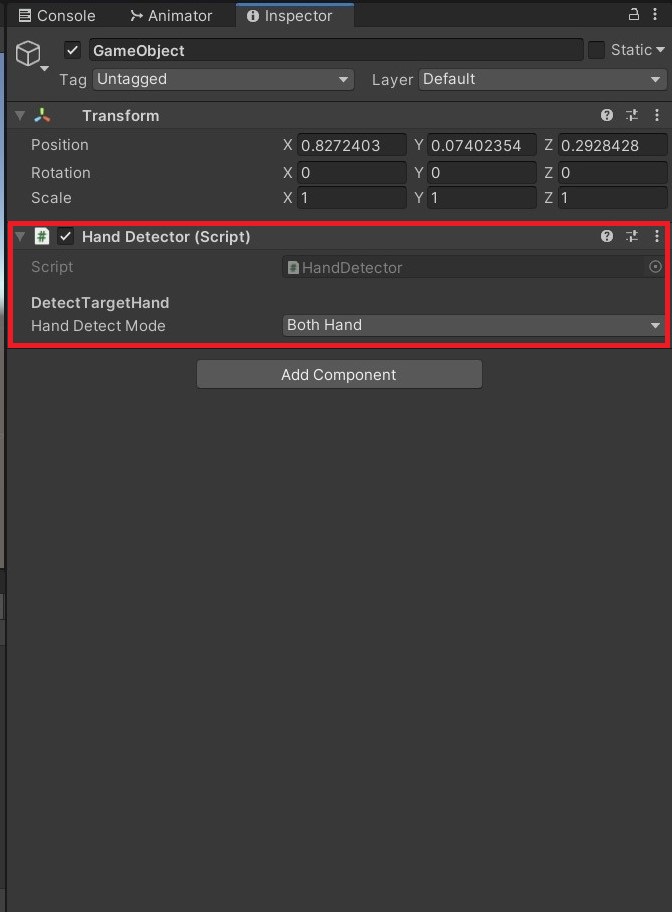
Task: Edit Rotation Y value field
Action: pos(482,173)
